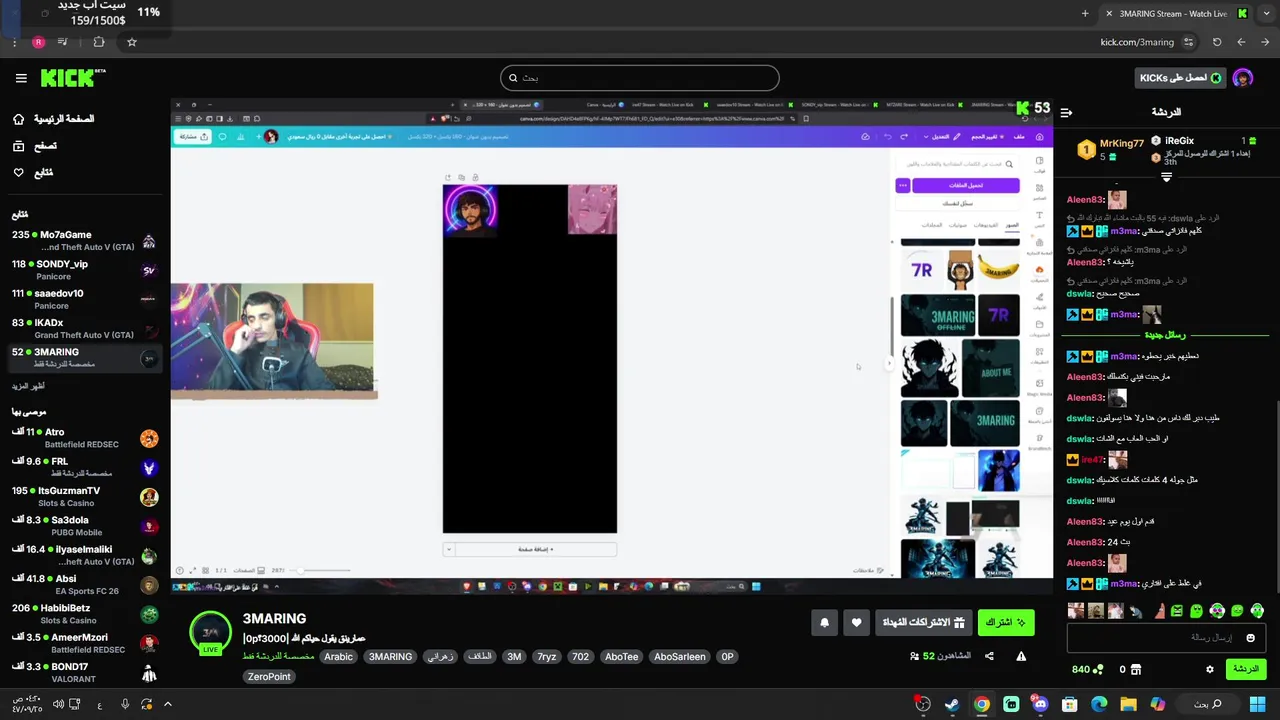This screenshot has height=720, width=1280.
Task: Open Microsoft Edge from the taskbar
Action: 1099,704
